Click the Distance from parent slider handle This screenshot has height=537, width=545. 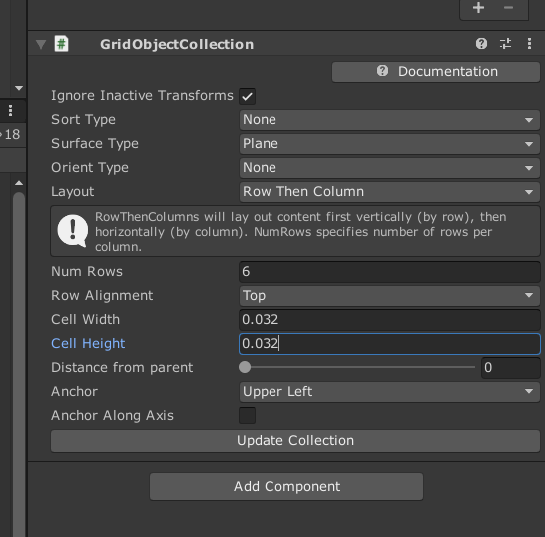245,367
